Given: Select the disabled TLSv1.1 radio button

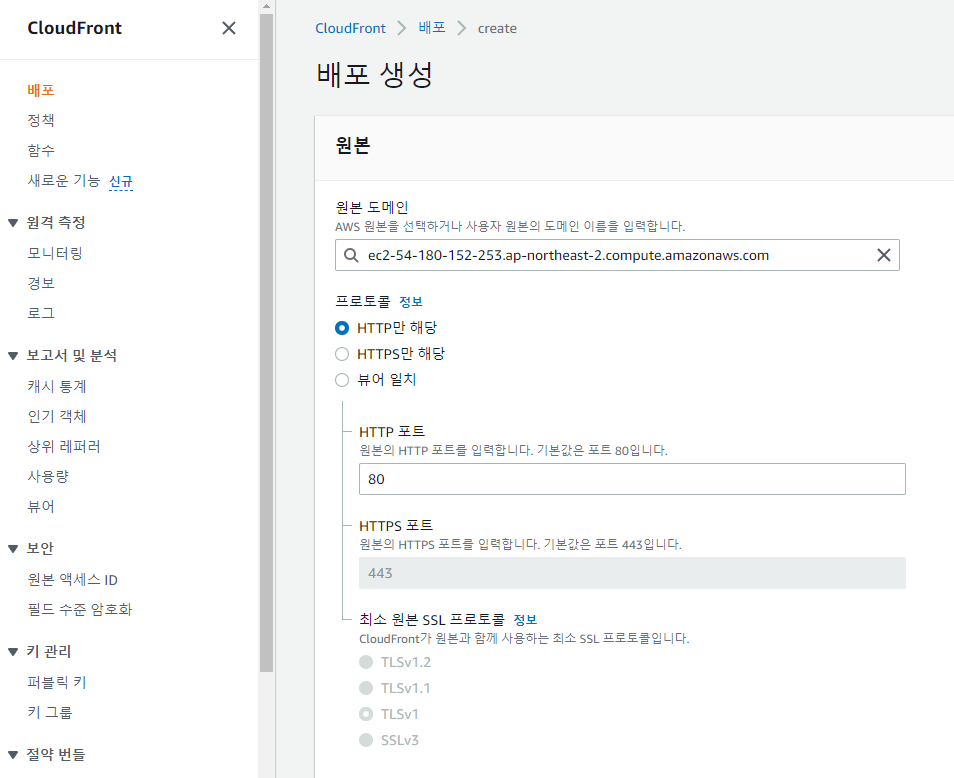Looking at the screenshot, I should coord(366,688).
